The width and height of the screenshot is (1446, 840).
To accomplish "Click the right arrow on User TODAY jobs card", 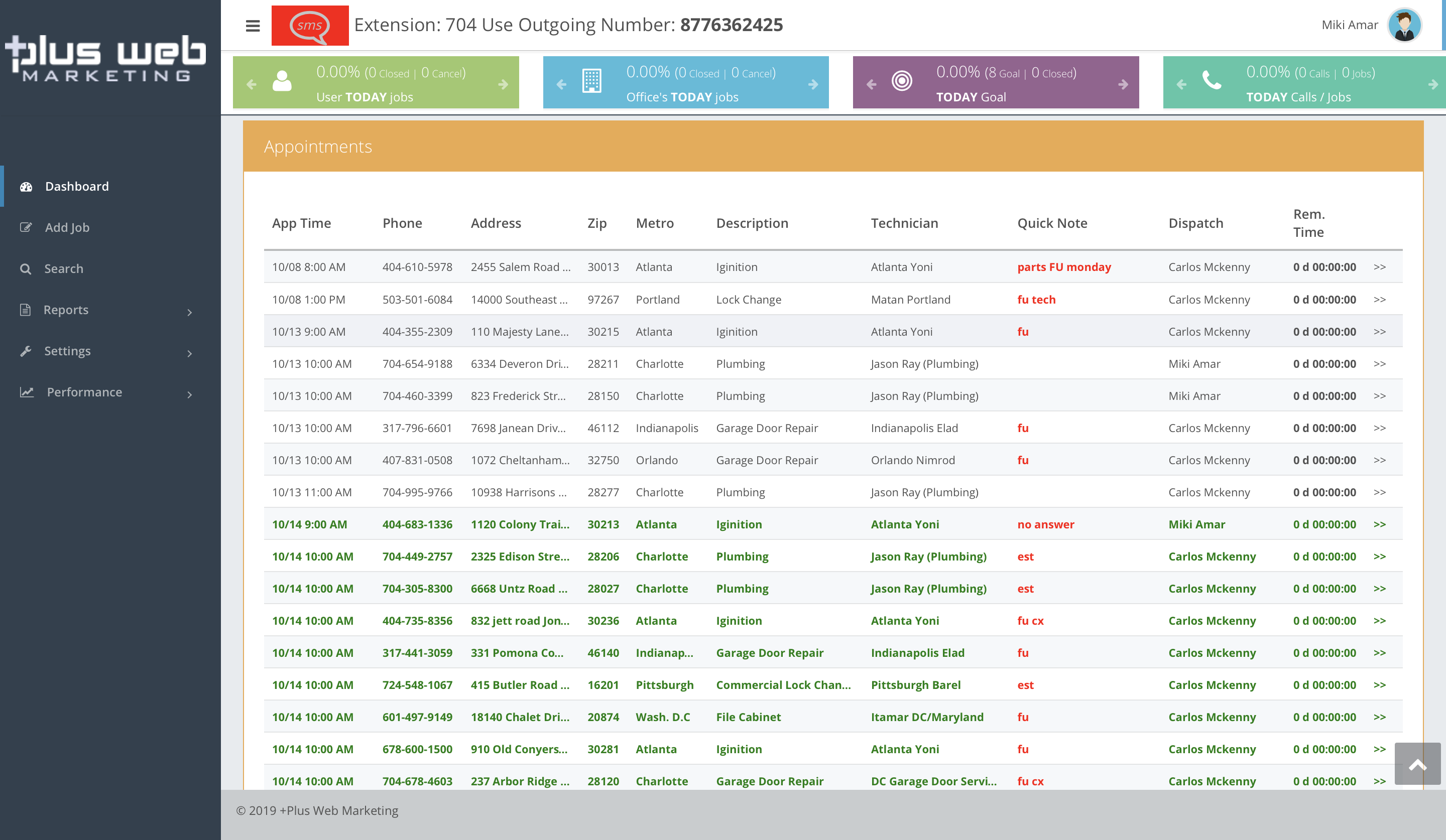I will (x=504, y=84).
